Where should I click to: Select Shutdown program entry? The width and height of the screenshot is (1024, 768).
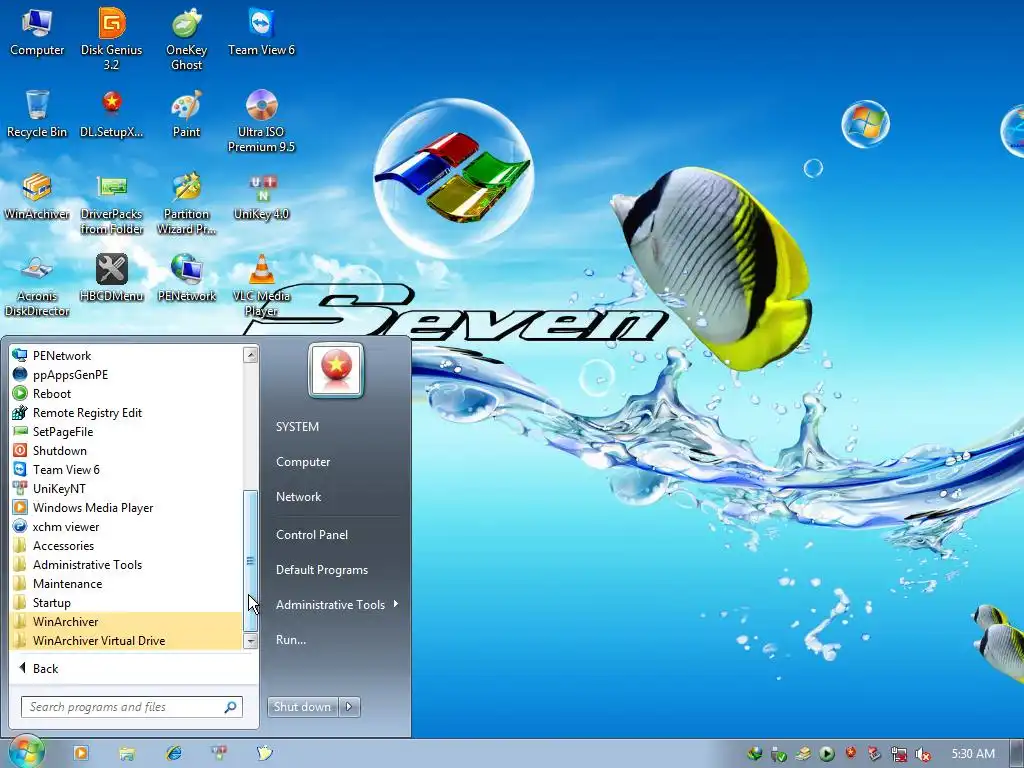click(125, 451)
